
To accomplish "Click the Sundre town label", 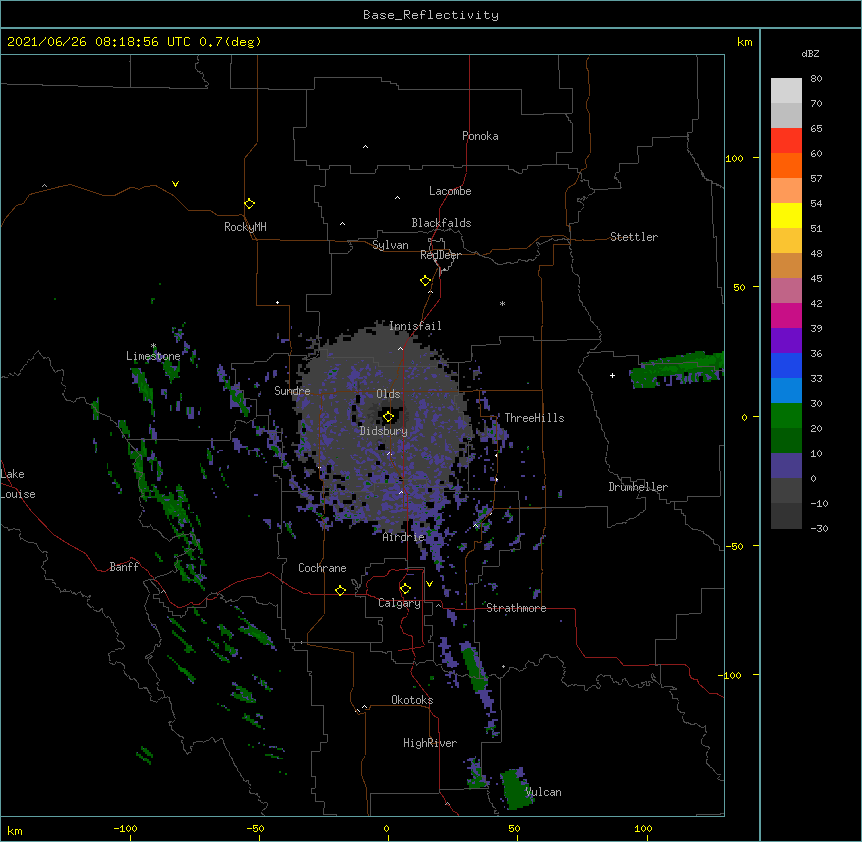I will (x=292, y=391).
